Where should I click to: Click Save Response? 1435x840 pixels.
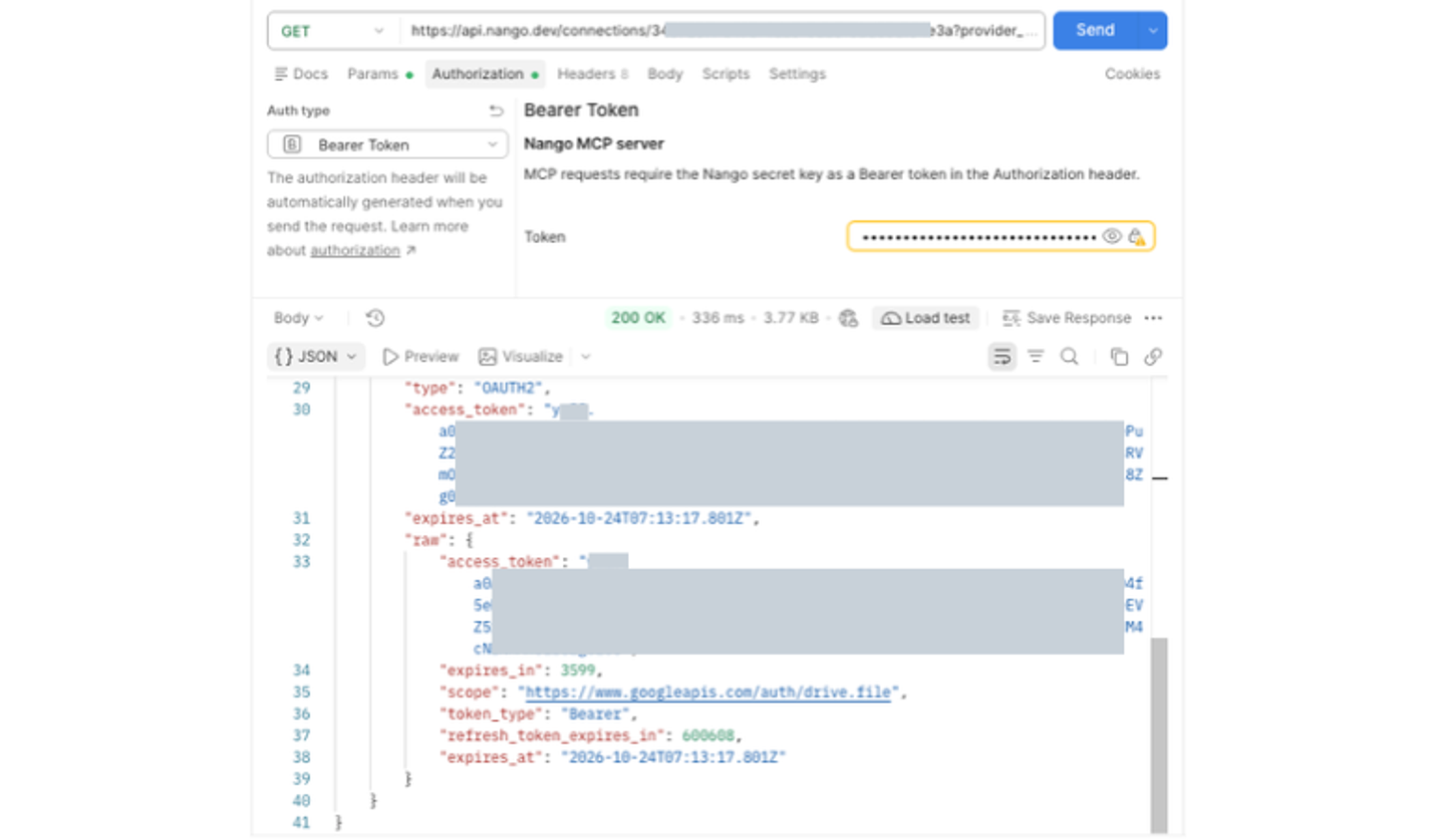coord(1066,318)
